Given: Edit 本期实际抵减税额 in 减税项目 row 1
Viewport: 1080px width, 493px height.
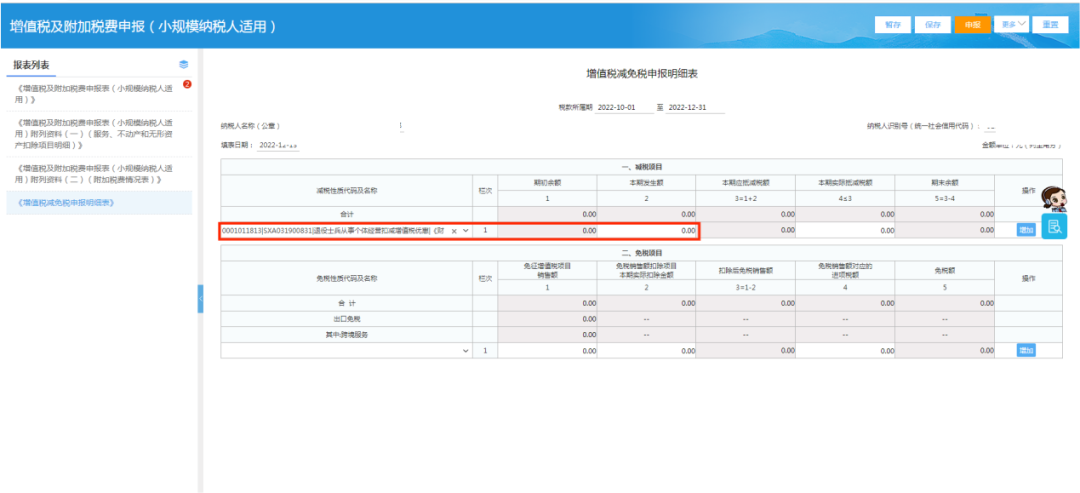Looking at the screenshot, I should coord(844,231).
